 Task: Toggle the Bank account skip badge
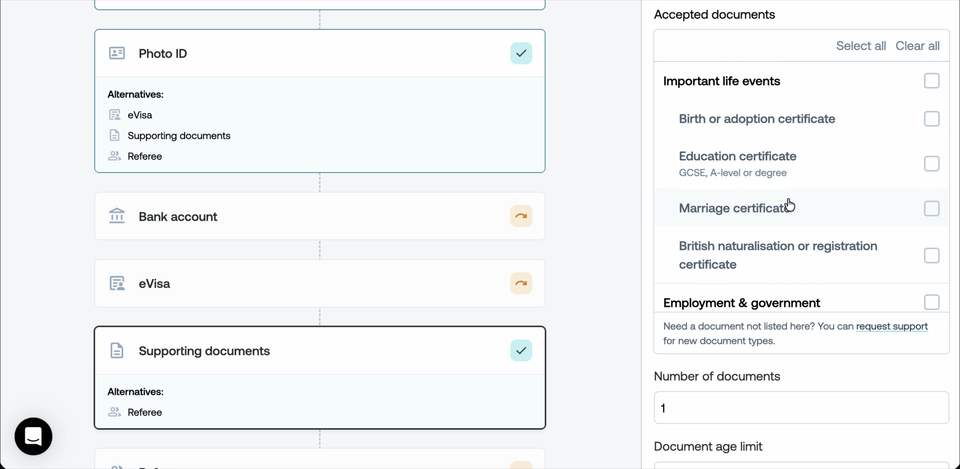pos(521,216)
